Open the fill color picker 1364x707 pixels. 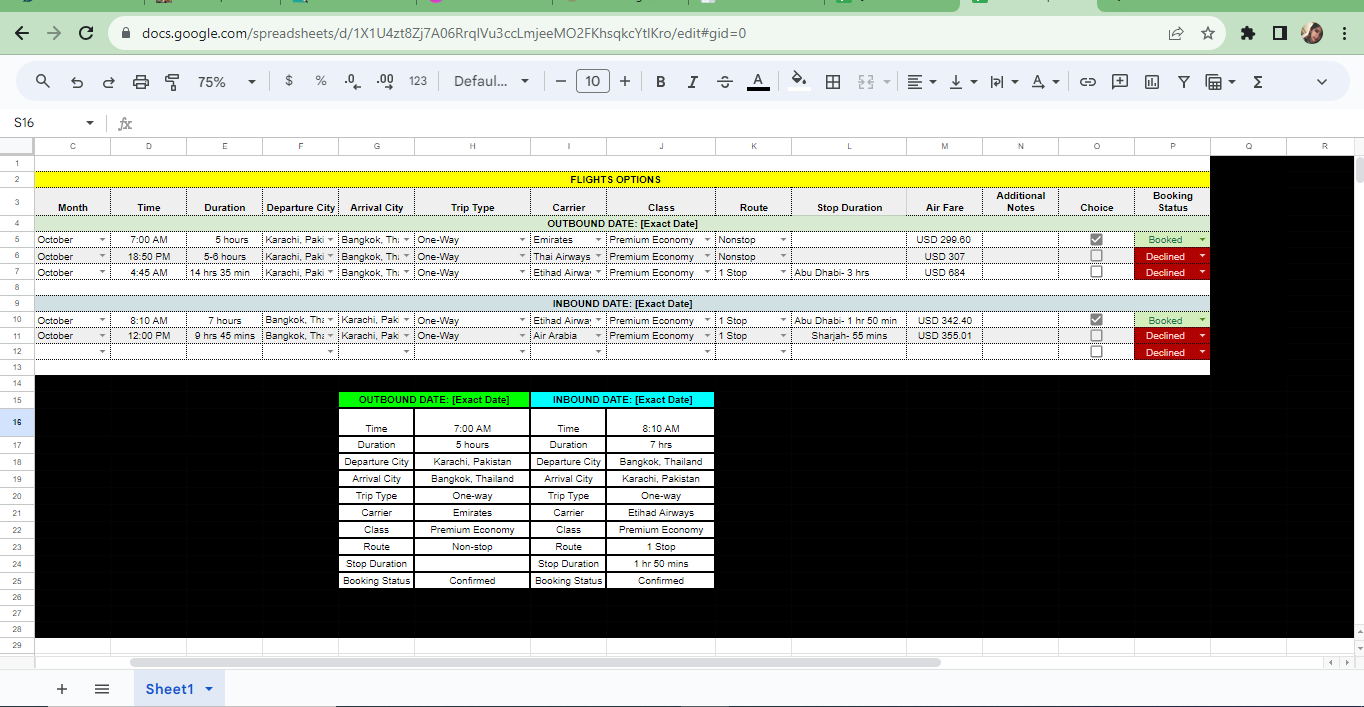(x=798, y=82)
